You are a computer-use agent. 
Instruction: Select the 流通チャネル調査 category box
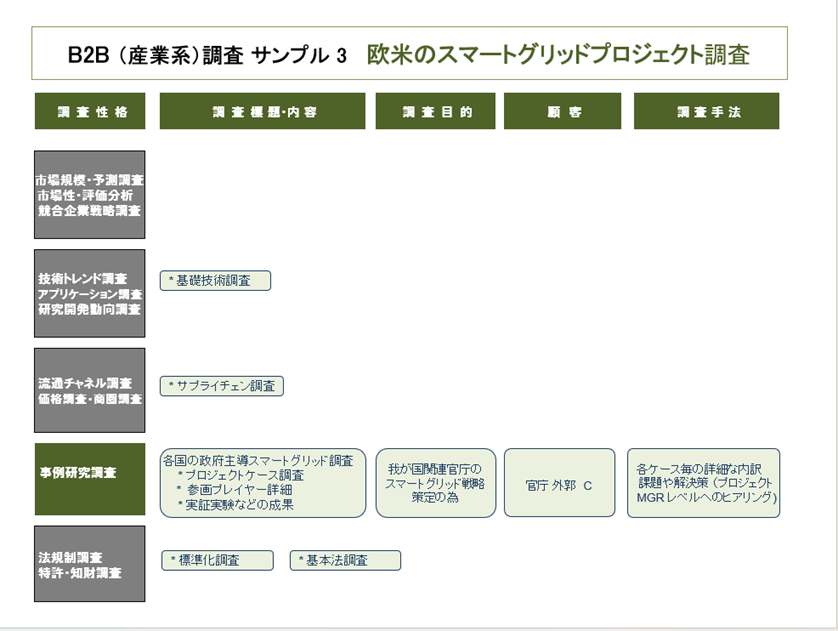[x=90, y=390]
